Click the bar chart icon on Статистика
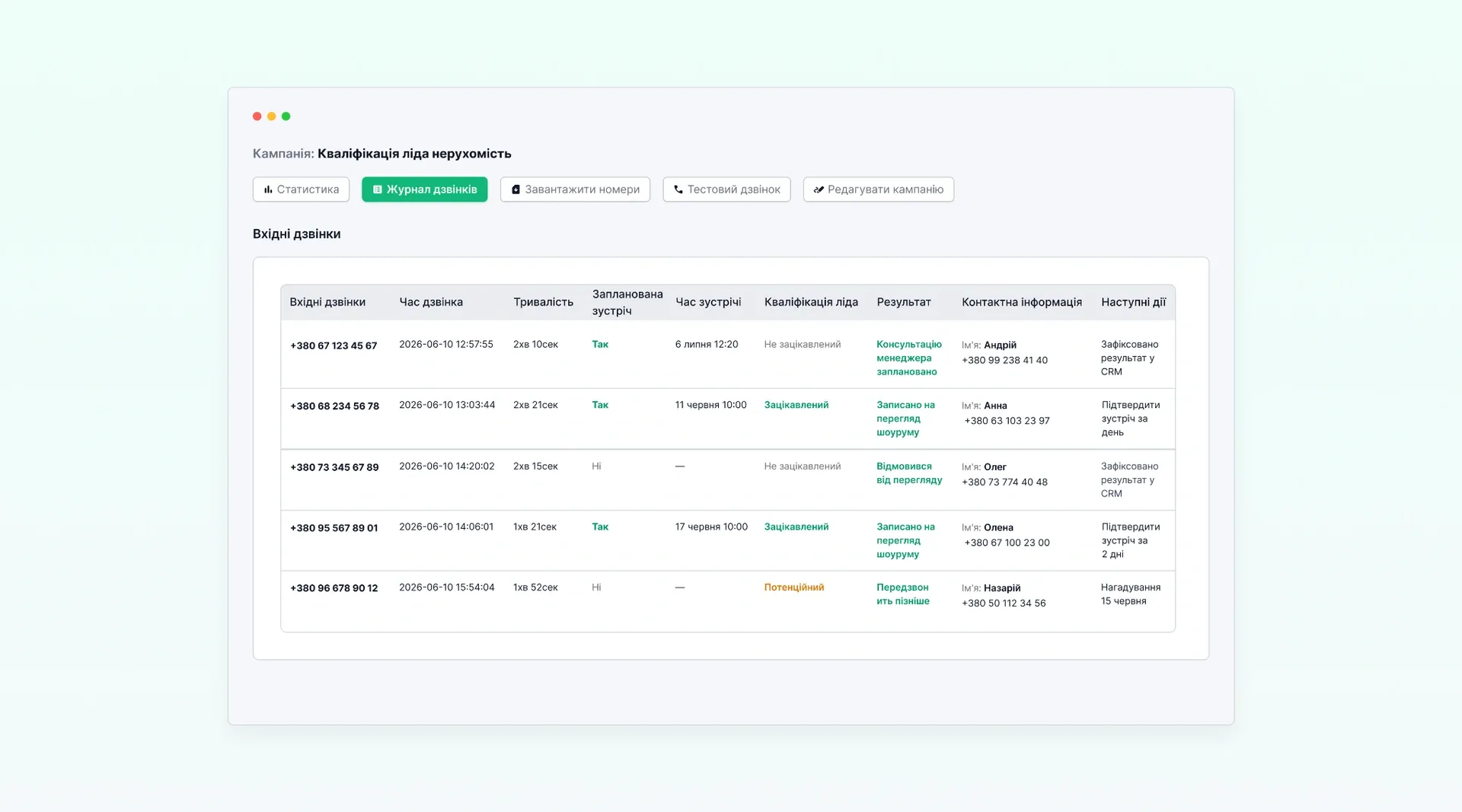The width and height of the screenshot is (1462, 812). pos(268,189)
